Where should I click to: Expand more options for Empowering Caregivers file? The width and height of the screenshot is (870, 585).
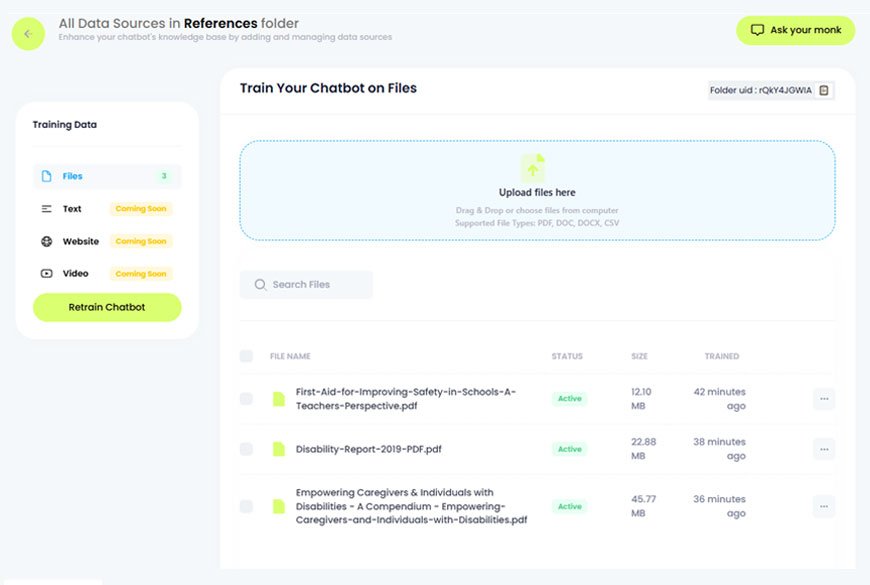tap(823, 506)
